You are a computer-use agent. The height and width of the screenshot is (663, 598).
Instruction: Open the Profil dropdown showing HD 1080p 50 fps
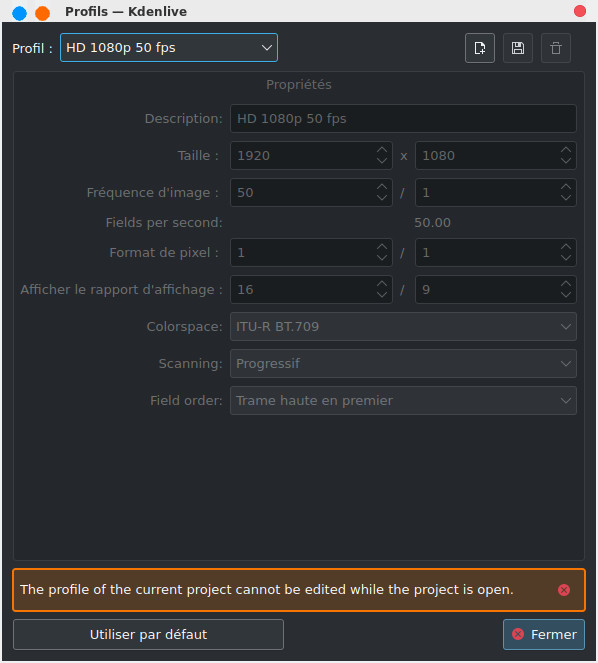(x=169, y=48)
